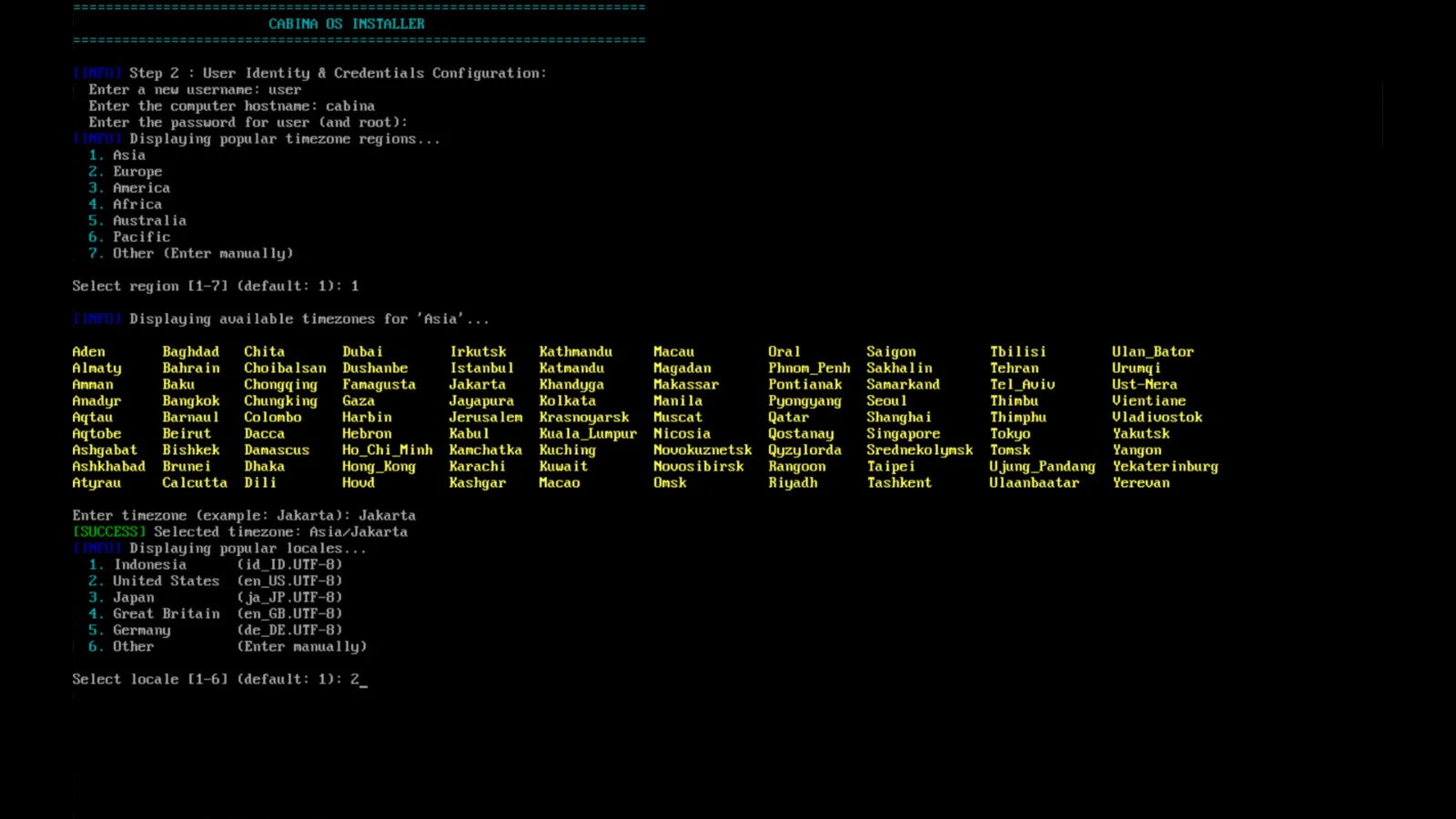
Task: Click the '1. Indonesia (id_ID.UTF-8)' locale line
Action: 215,564
